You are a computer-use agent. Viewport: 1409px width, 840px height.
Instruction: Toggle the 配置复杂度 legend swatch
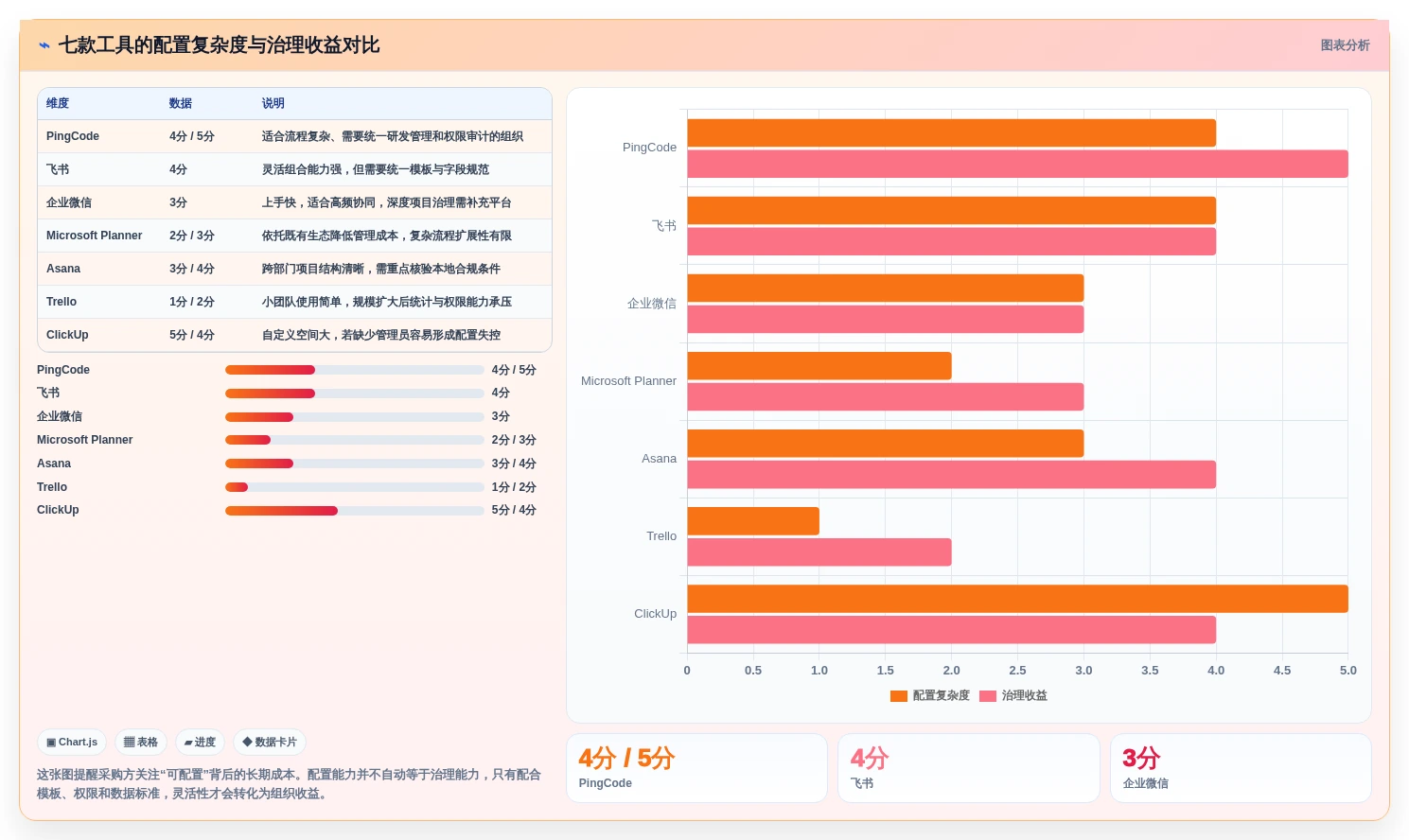[899, 696]
